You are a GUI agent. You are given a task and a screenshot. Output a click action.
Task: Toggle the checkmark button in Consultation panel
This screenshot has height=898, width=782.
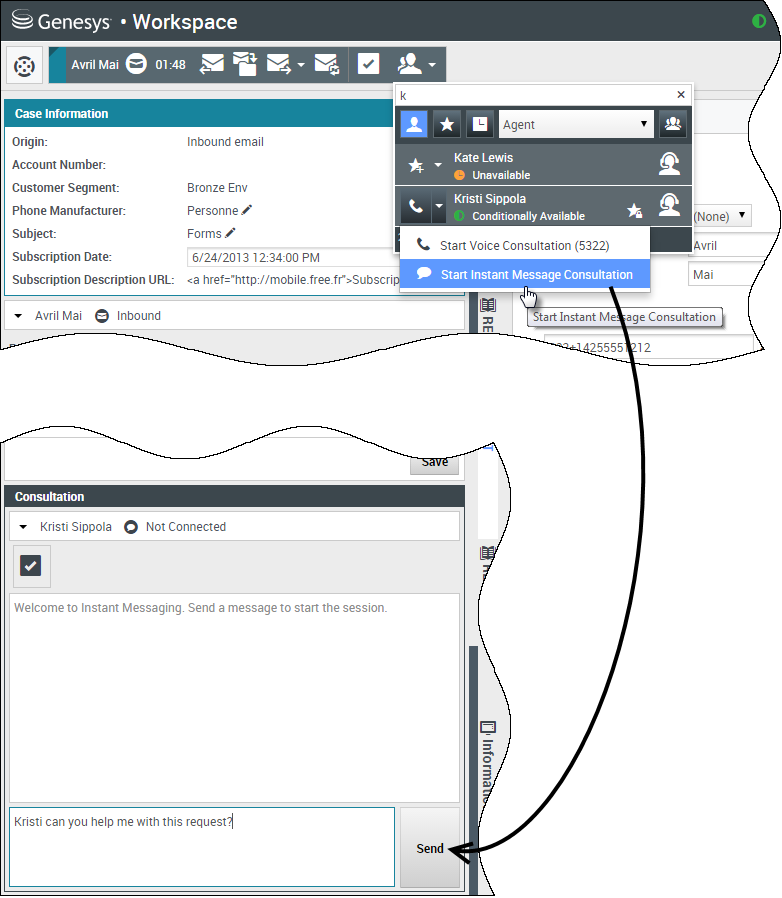click(x=31, y=566)
